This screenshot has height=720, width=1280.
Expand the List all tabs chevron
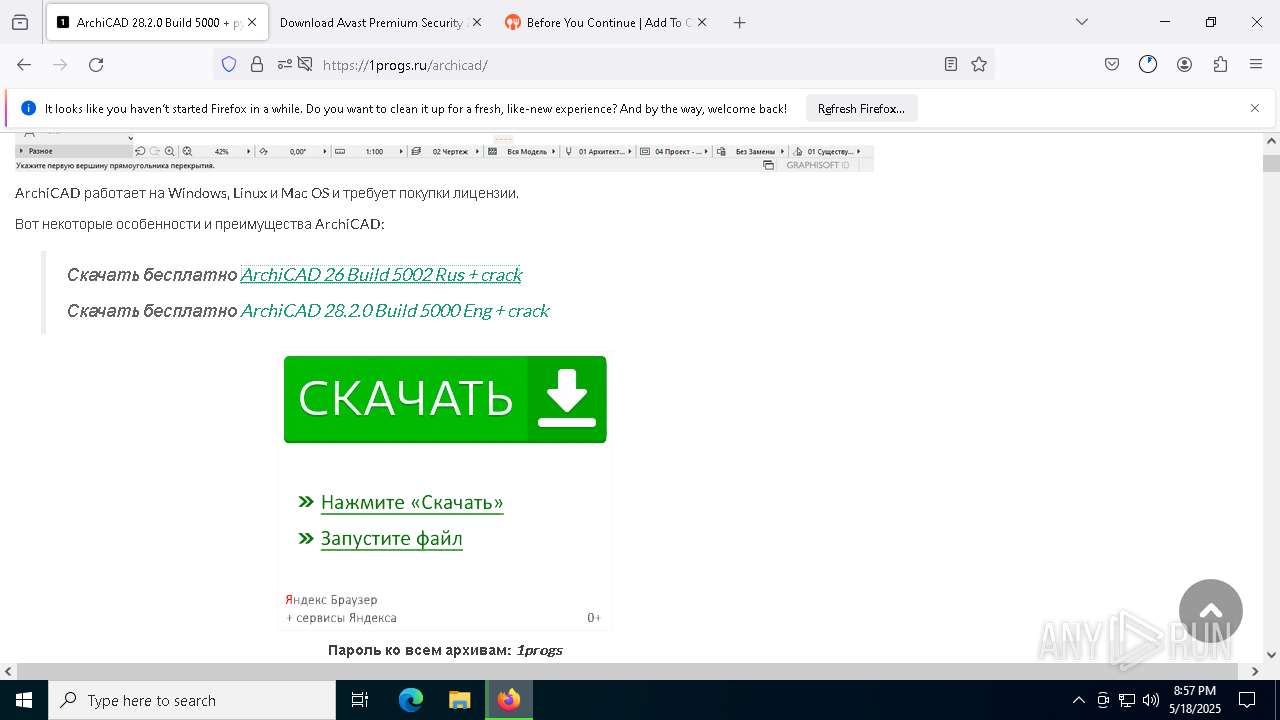[x=1082, y=22]
